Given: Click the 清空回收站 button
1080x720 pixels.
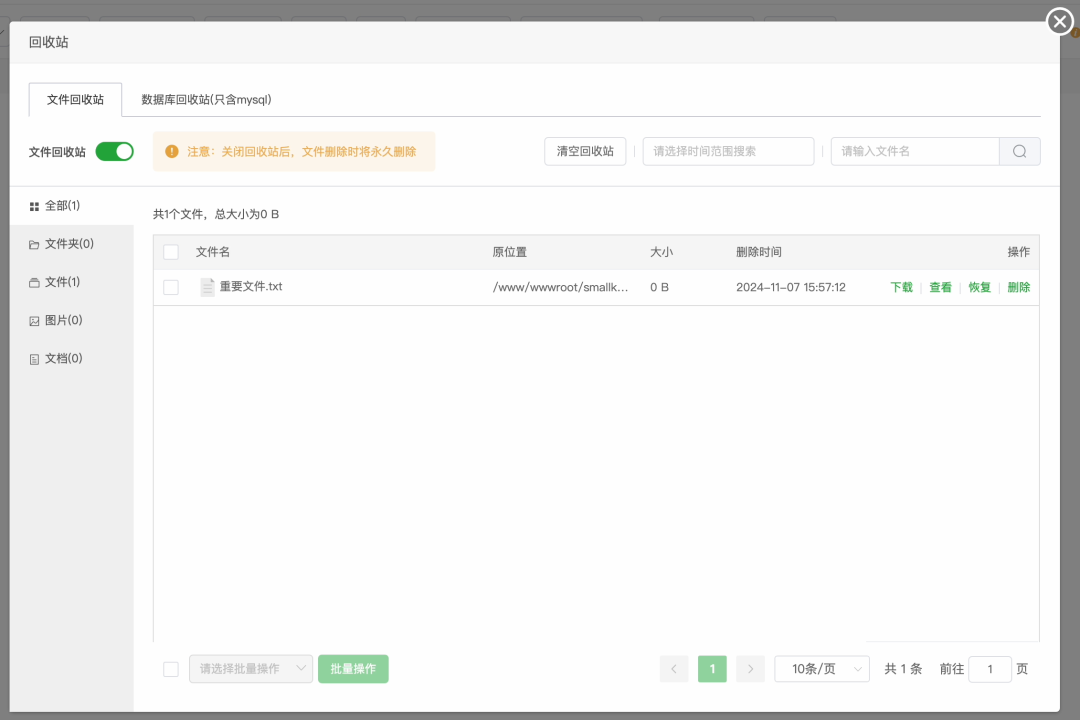Looking at the screenshot, I should tap(585, 152).
